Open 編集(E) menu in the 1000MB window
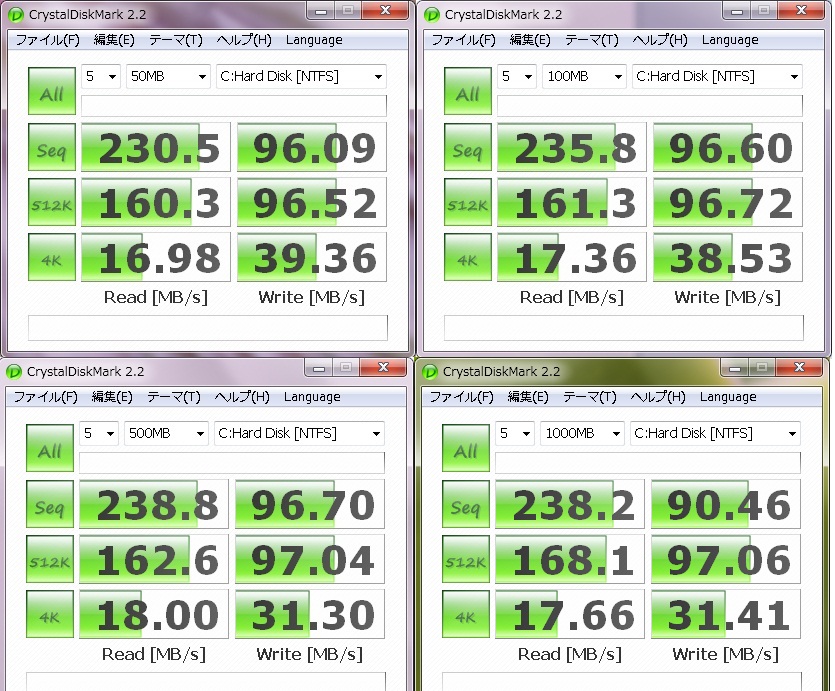The height and width of the screenshot is (691, 835). coord(528,397)
